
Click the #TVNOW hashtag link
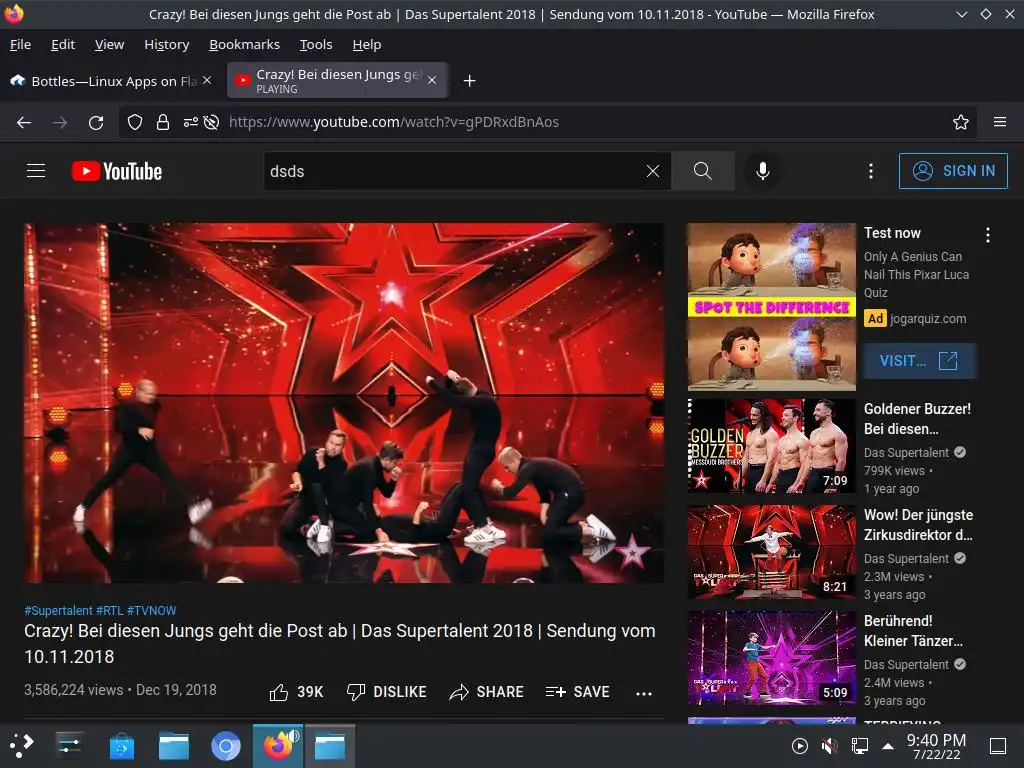point(152,611)
